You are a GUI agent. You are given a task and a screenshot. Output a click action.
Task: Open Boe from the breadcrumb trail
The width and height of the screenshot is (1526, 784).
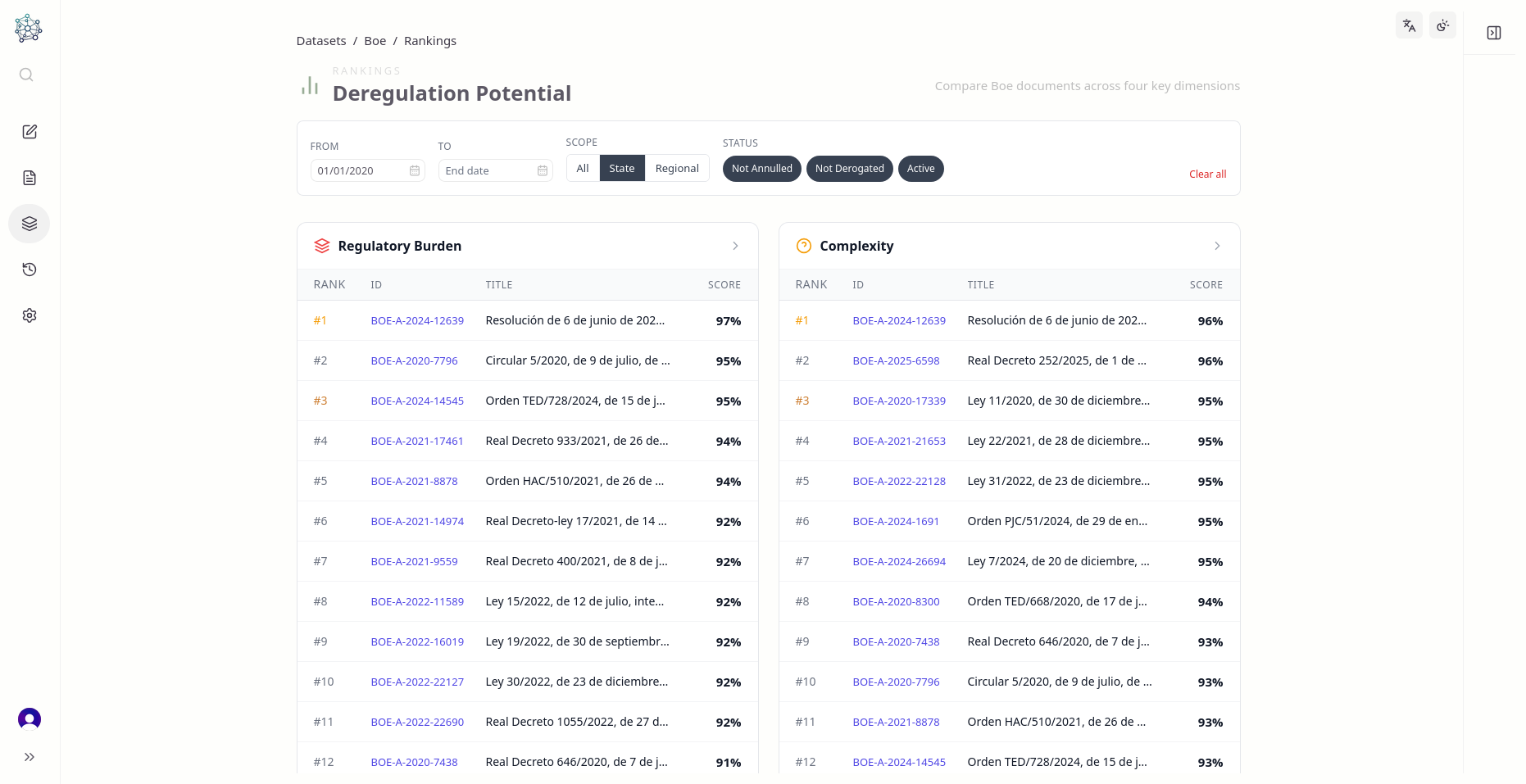click(x=375, y=40)
